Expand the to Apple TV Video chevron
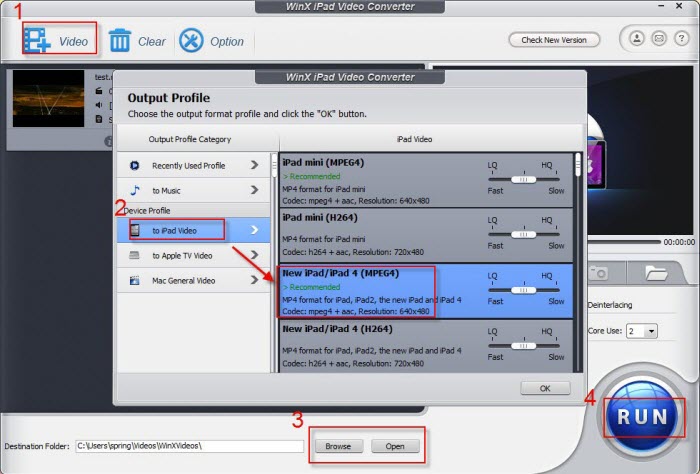Screen dimensions: 700x474 click(x=254, y=255)
